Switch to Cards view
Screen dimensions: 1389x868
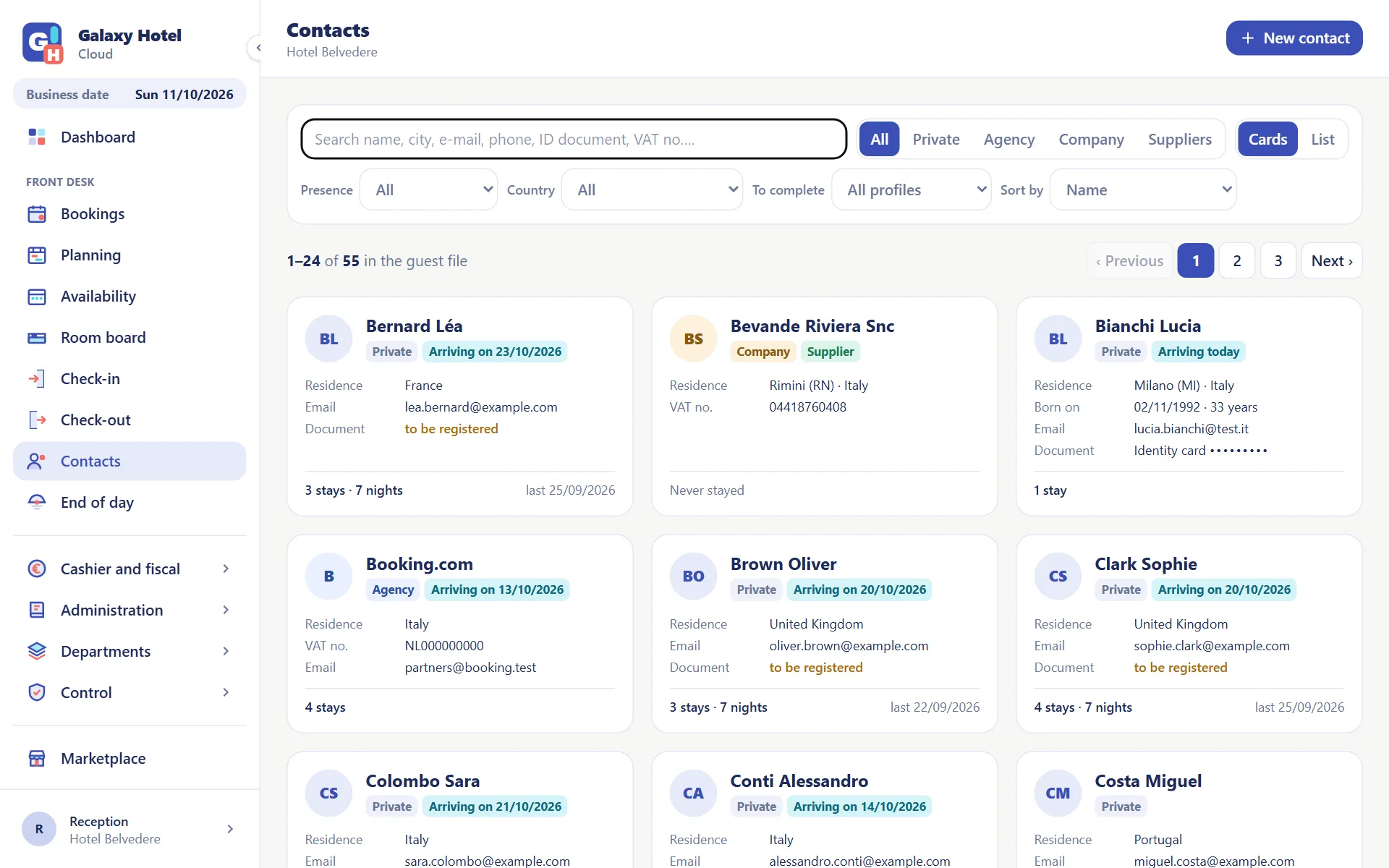point(1267,139)
